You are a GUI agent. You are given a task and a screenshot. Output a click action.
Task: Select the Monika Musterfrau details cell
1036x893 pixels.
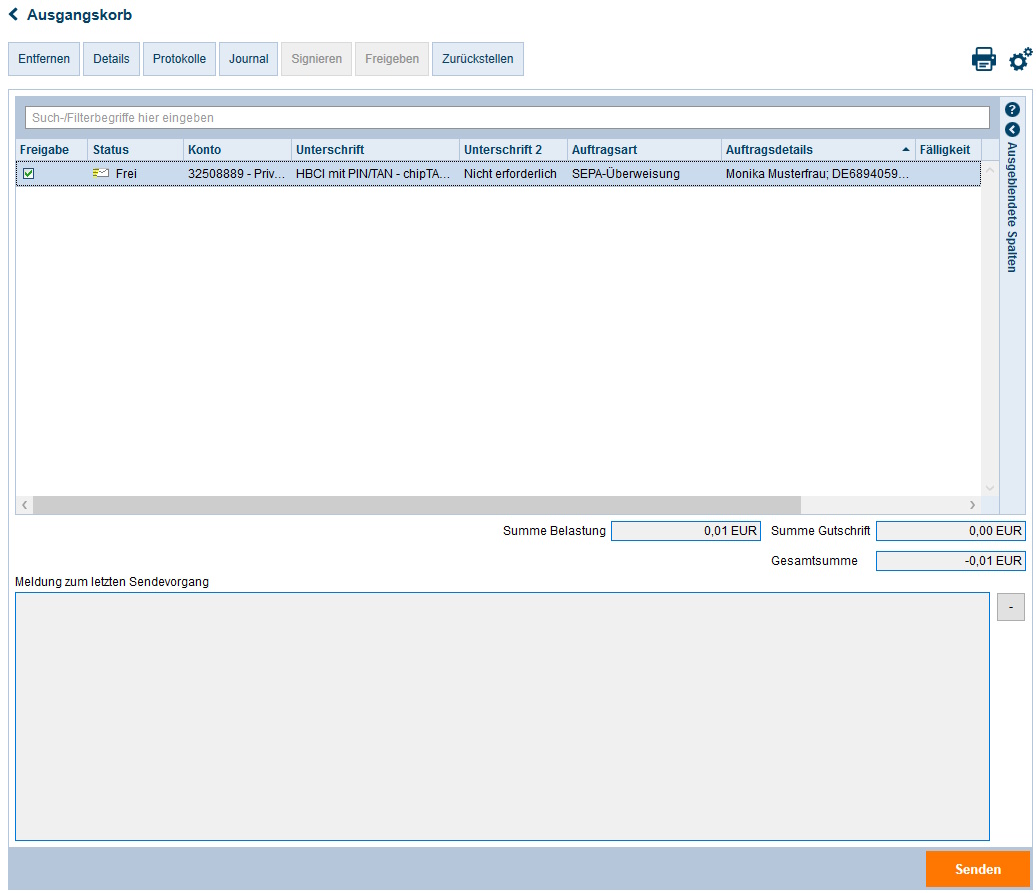tap(817, 174)
